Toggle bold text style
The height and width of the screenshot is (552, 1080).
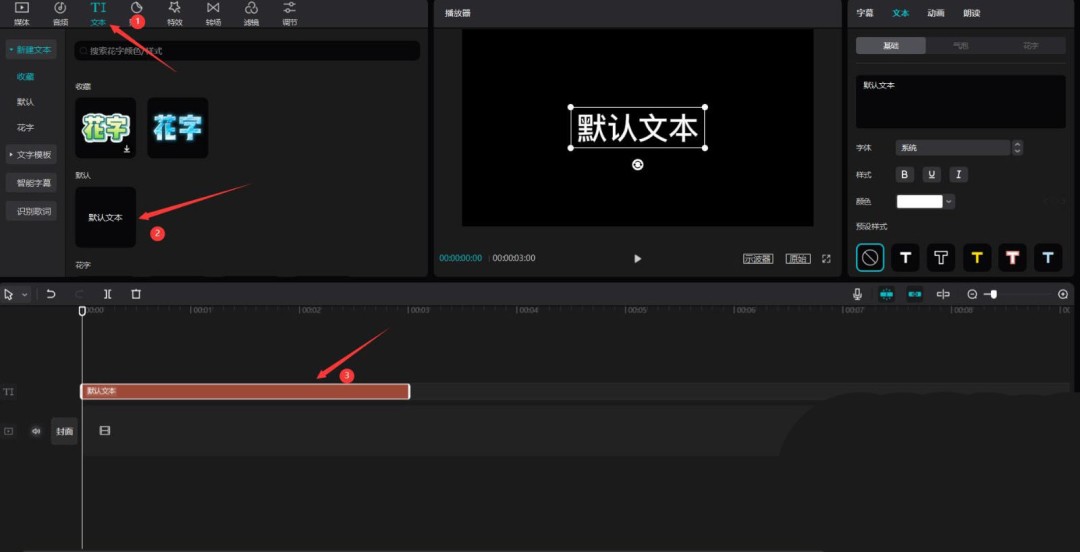905,174
